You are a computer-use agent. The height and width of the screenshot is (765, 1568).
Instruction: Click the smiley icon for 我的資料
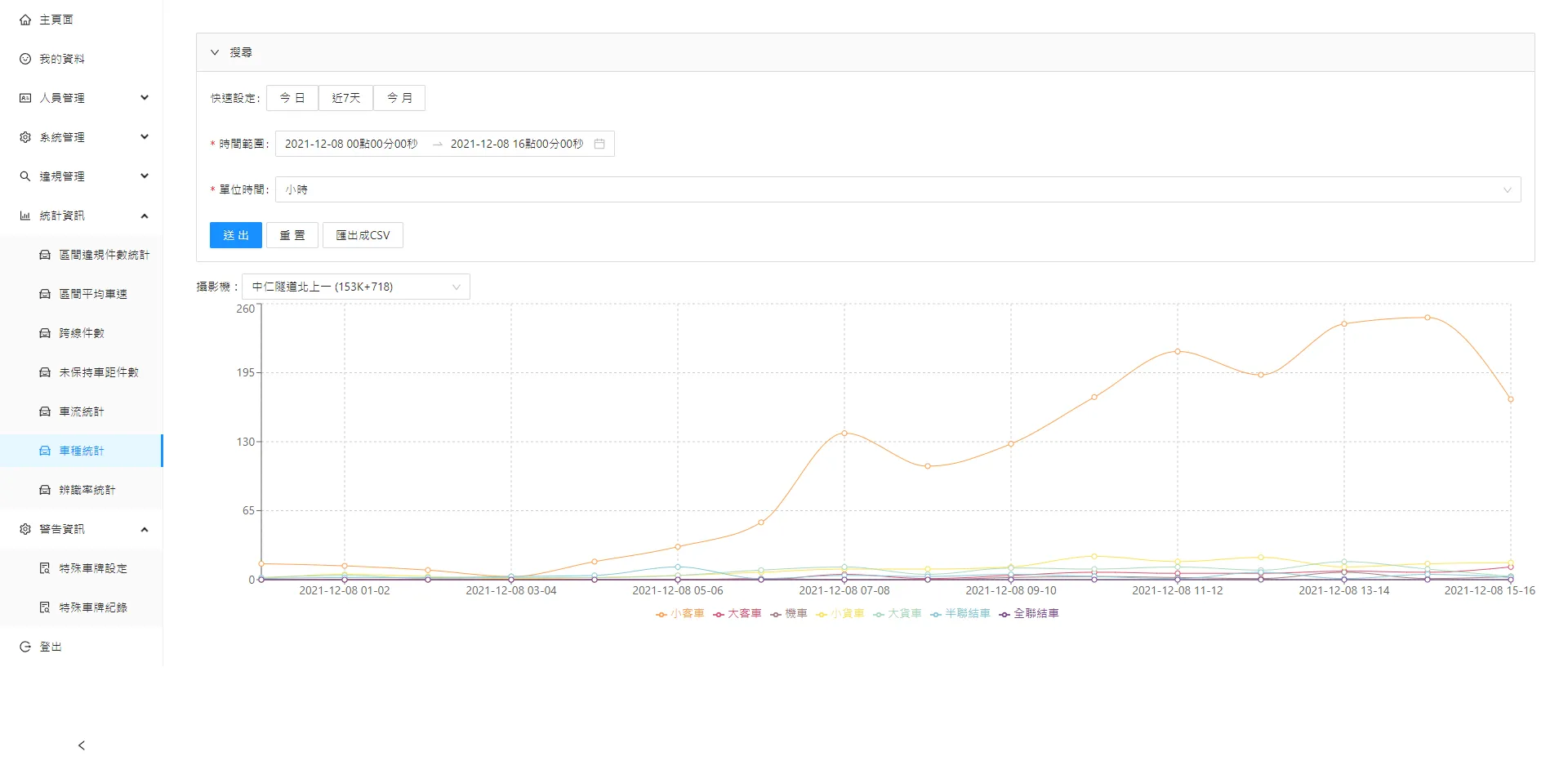pos(25,59)
